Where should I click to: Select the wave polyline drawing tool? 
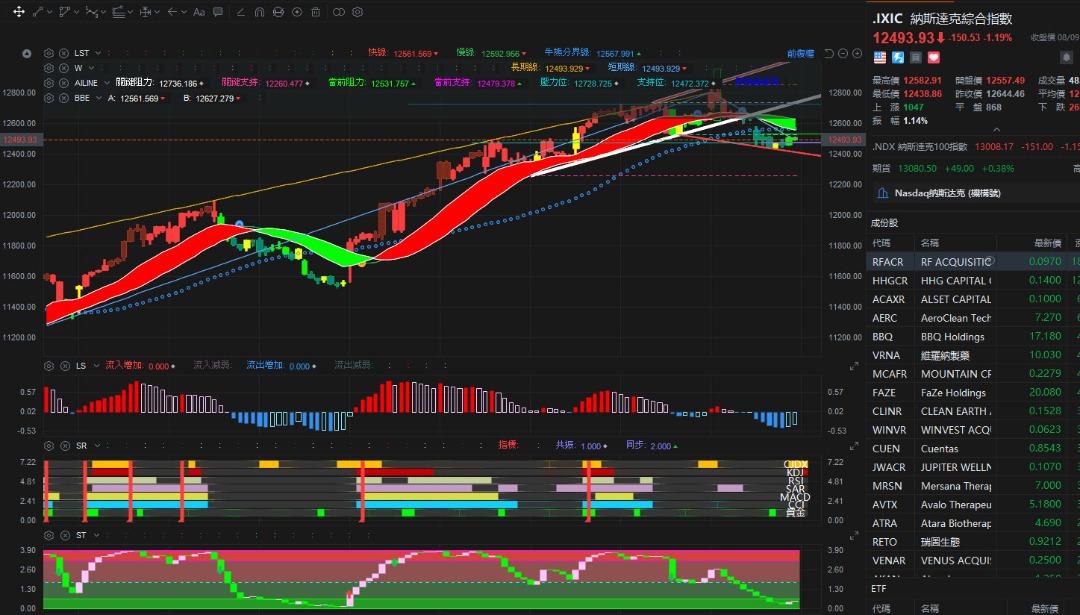[92, 12]
